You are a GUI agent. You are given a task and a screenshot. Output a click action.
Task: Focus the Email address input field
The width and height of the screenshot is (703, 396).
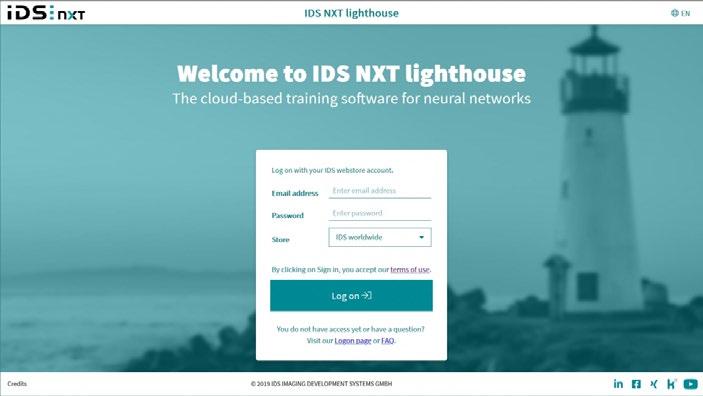point(380,191)
